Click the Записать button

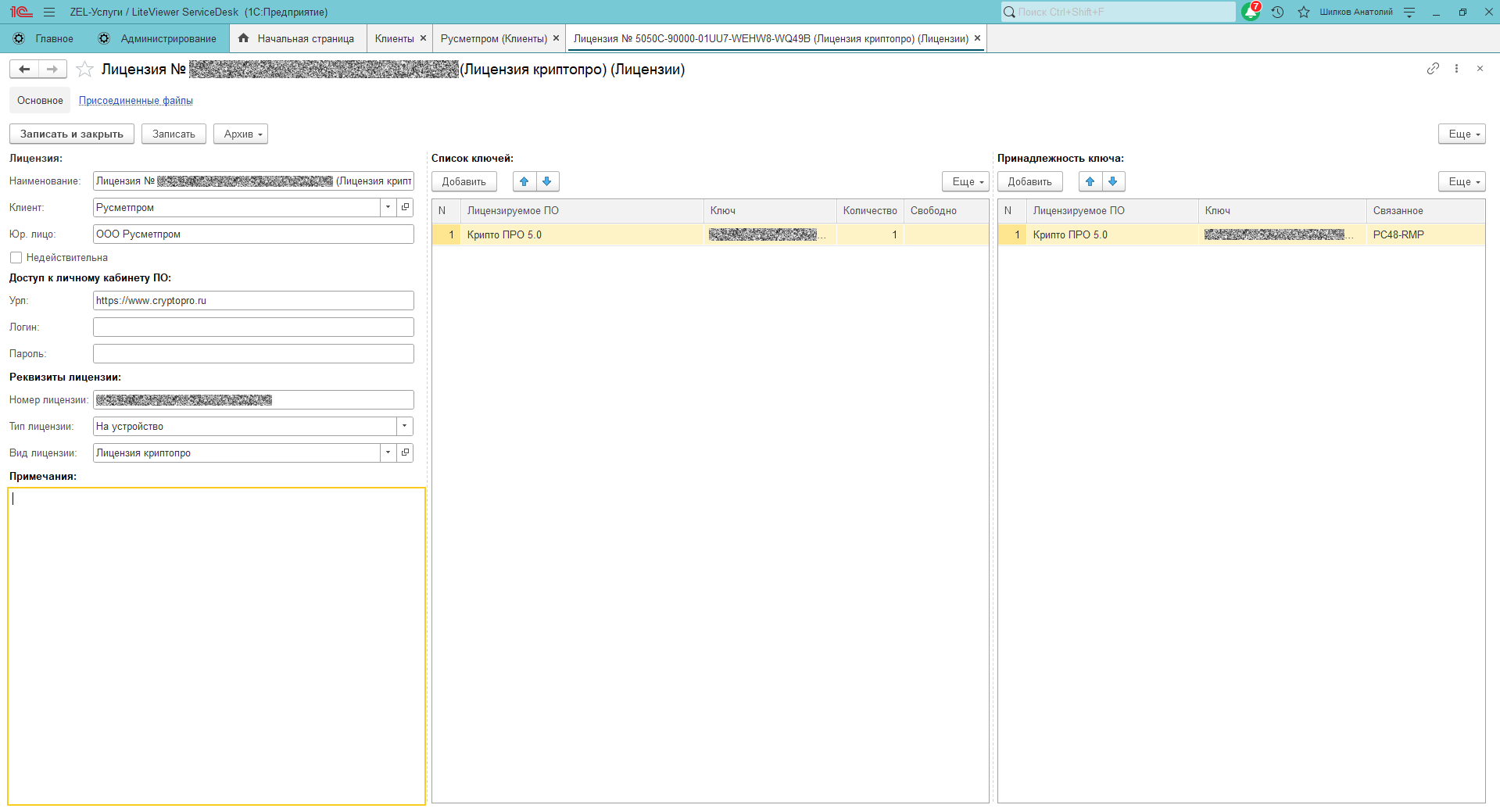click(174, 134)
